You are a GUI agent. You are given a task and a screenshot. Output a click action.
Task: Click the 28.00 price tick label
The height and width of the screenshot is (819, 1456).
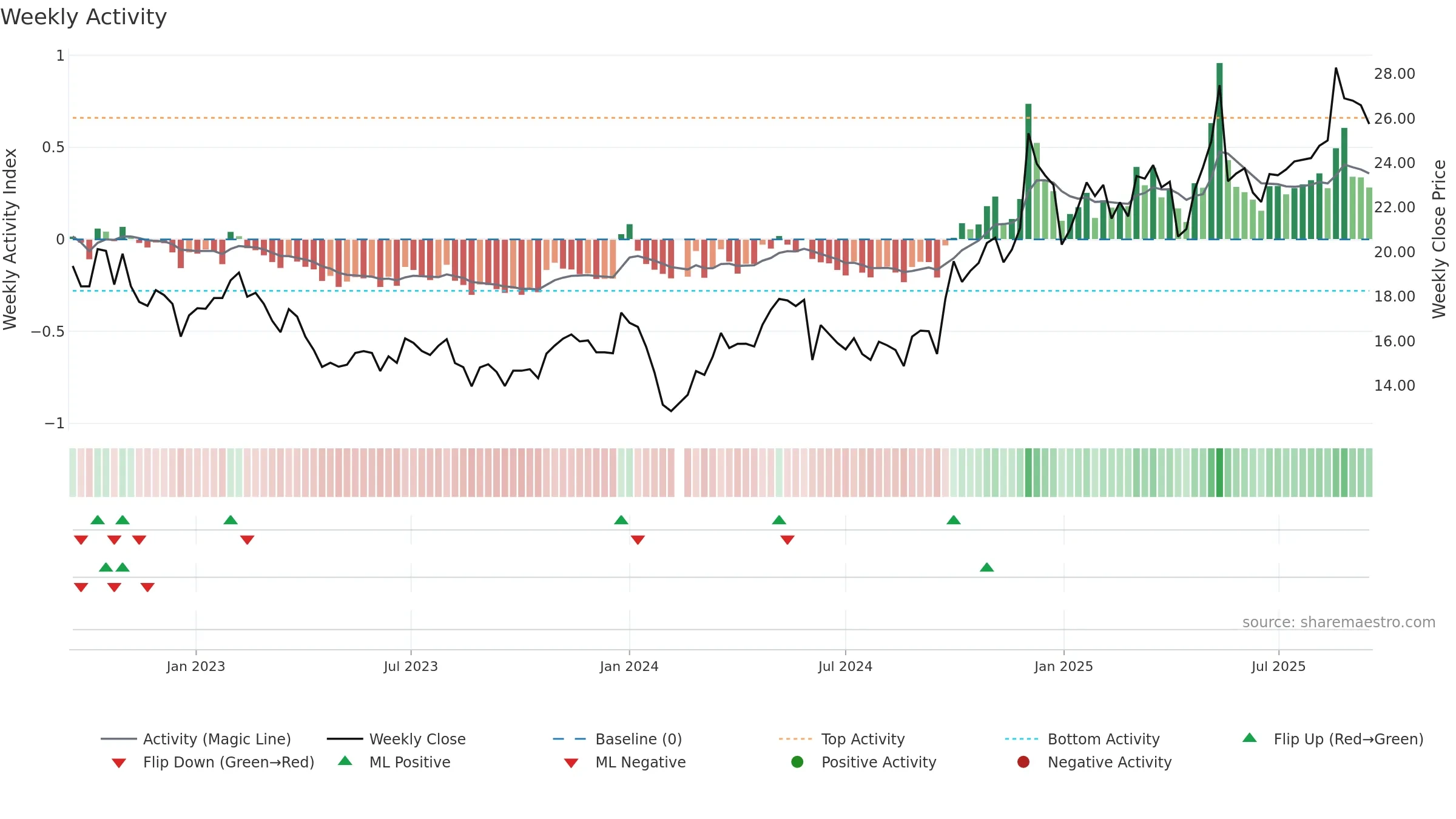[x=1395, y=73]
